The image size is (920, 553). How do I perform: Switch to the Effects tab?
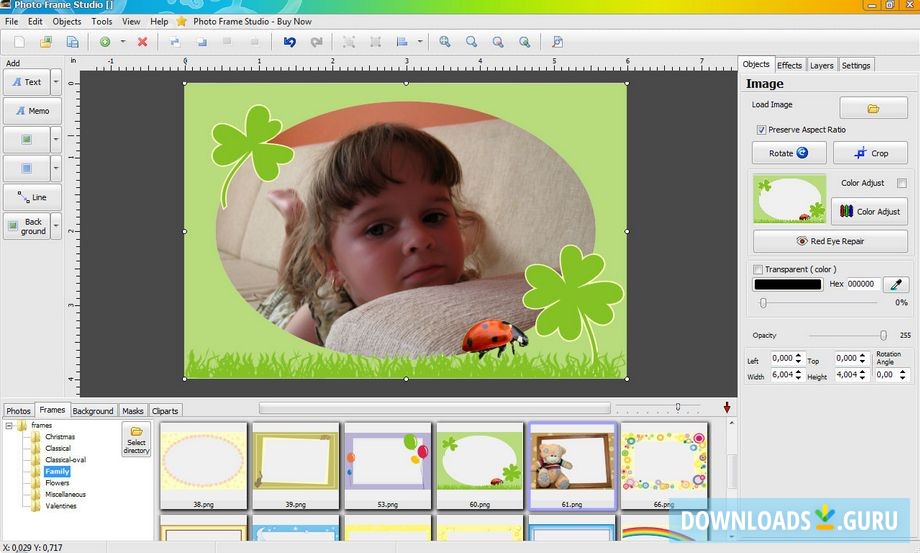[789, 65]
